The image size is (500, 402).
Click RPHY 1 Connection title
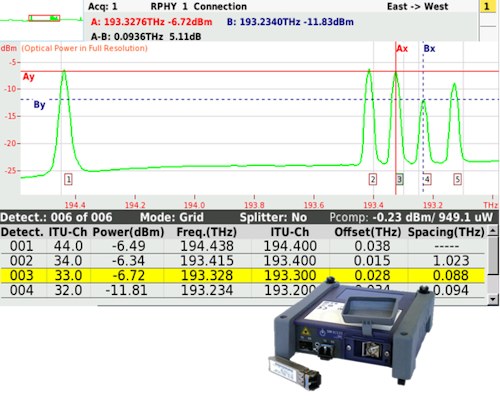click(x=199, y=6)
